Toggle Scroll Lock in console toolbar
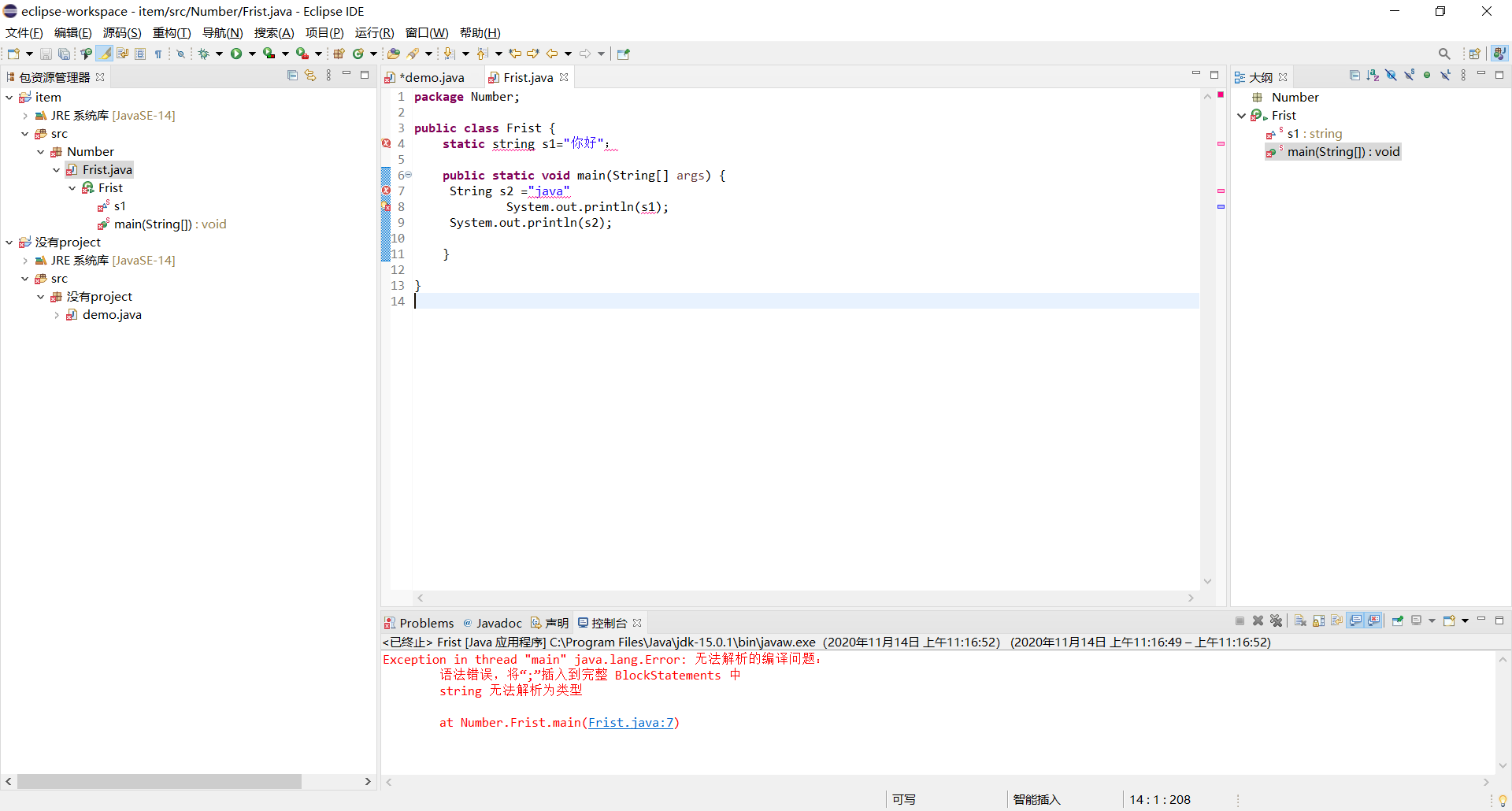The image size is (1512, 811). click(x=1318, y=621)
